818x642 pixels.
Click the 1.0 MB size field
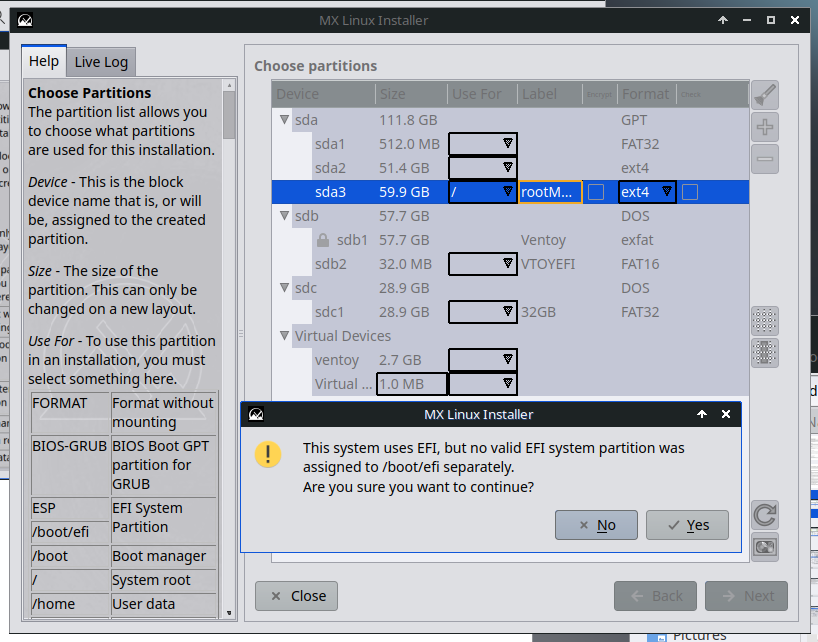click(412, 384)
